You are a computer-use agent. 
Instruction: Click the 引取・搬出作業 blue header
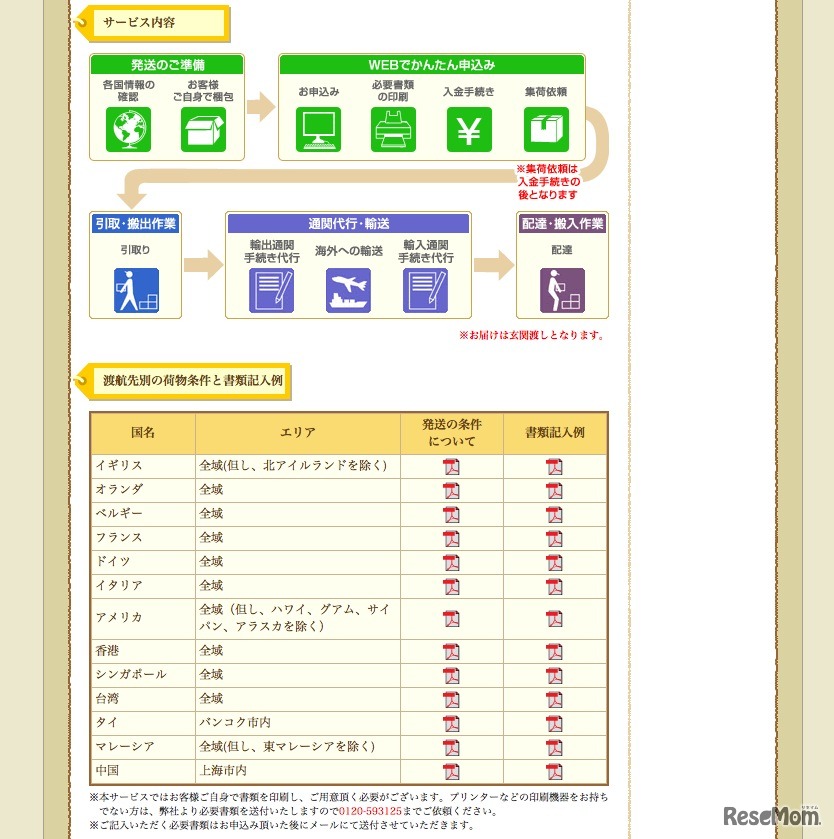point(136,224)
